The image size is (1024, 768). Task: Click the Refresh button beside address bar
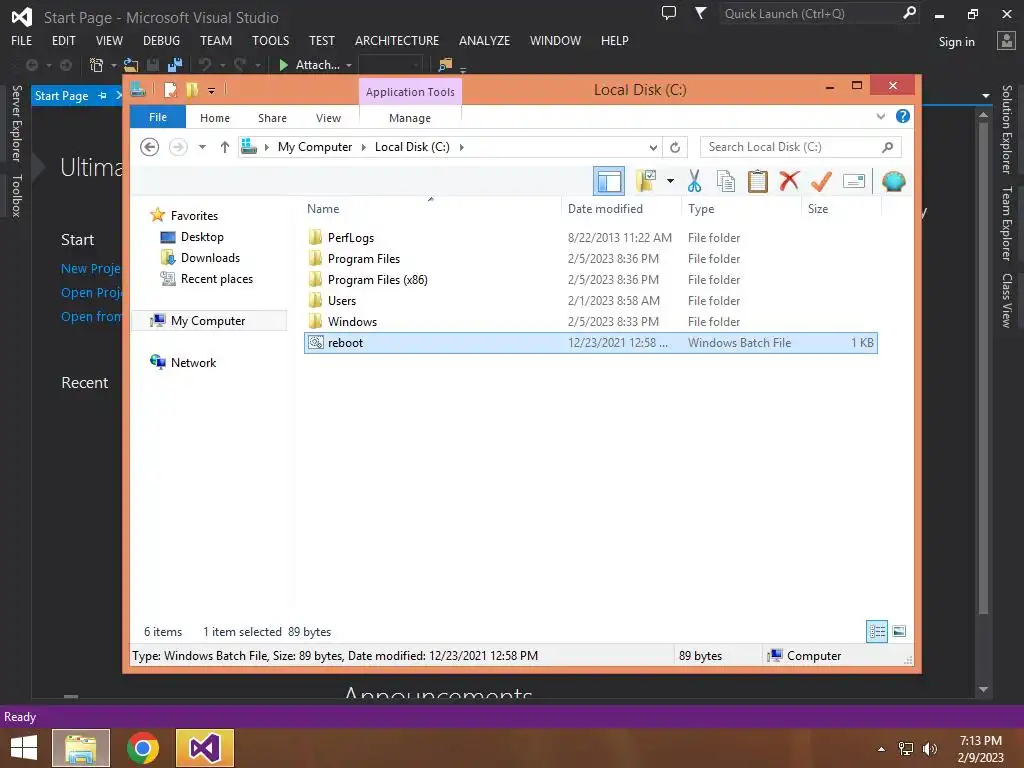[x=675, y=147]
